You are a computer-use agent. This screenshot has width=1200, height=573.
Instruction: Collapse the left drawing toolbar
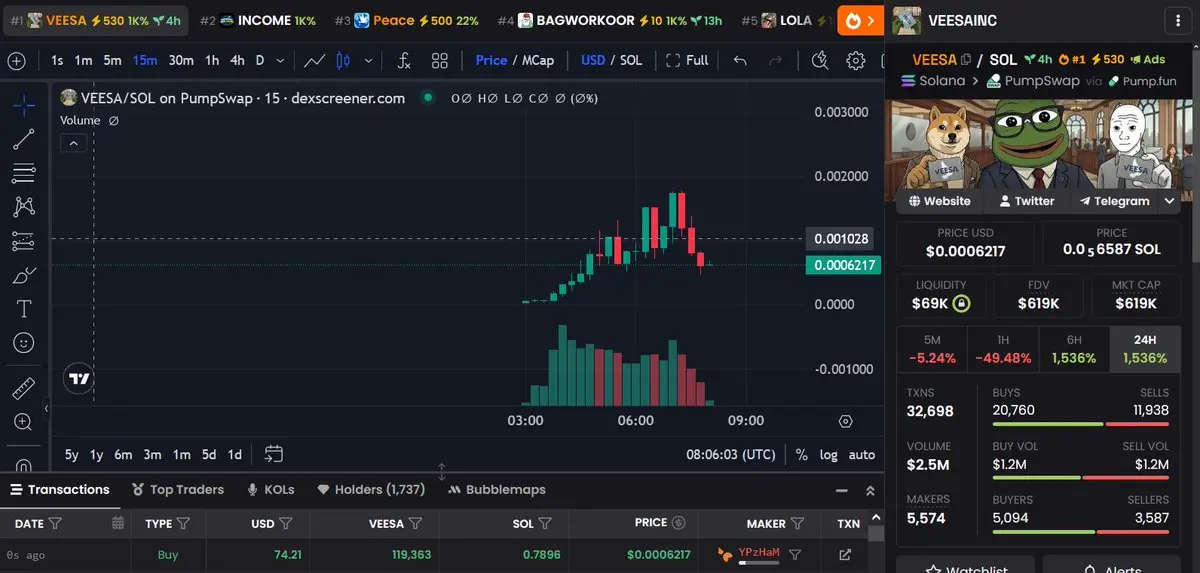46,408
